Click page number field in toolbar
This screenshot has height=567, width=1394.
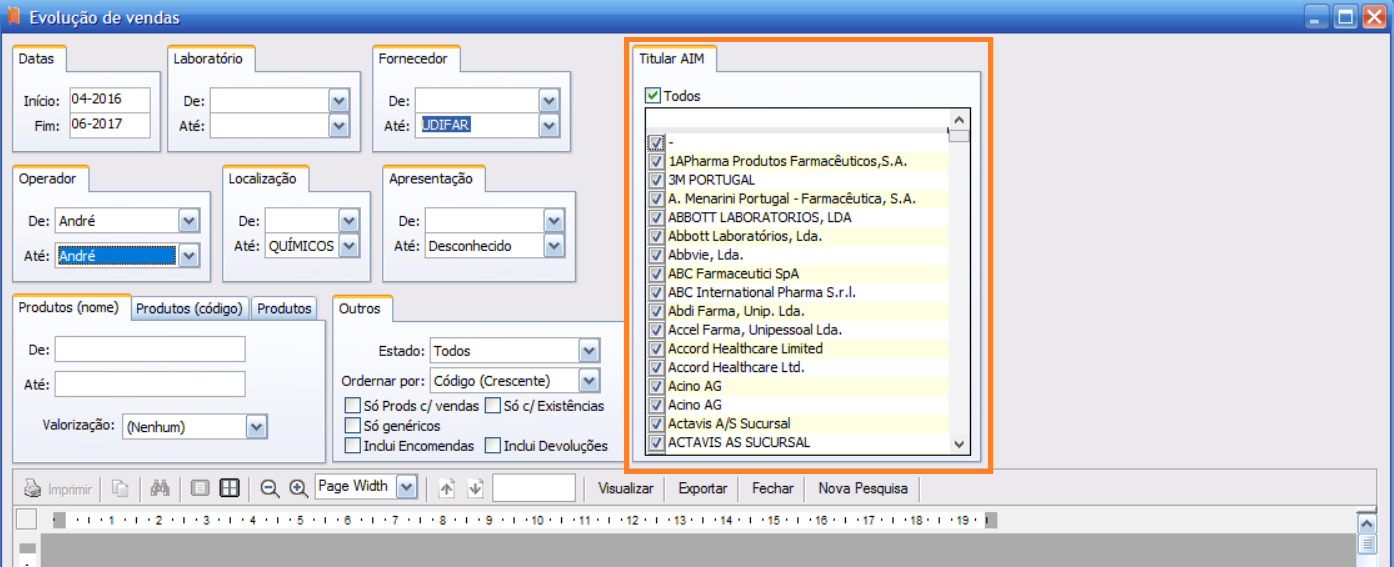534,488
